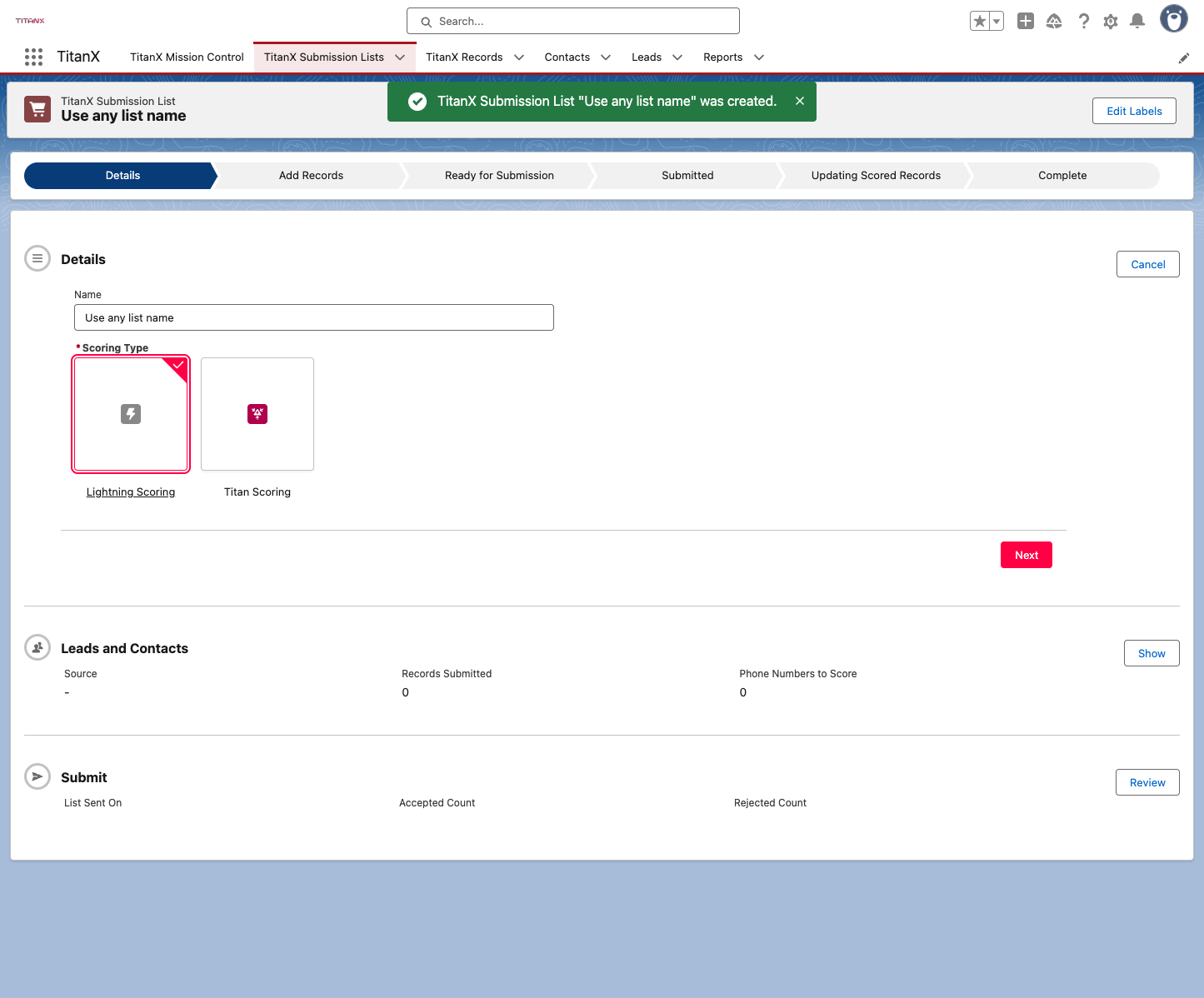Open the Help question mark icon
1204x998 pixels.
1083,21
